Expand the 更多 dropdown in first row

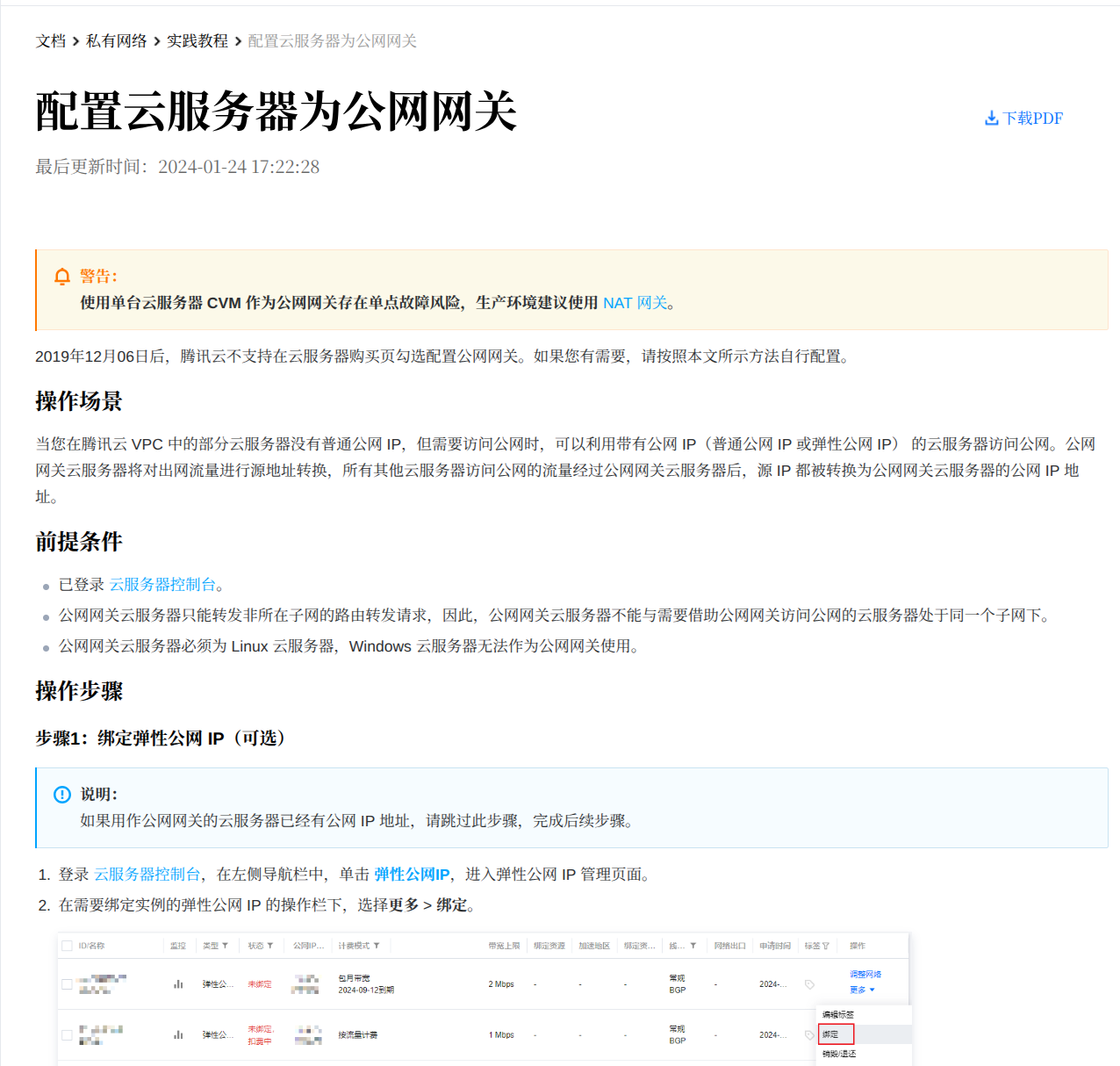click(x=862, y=990)
